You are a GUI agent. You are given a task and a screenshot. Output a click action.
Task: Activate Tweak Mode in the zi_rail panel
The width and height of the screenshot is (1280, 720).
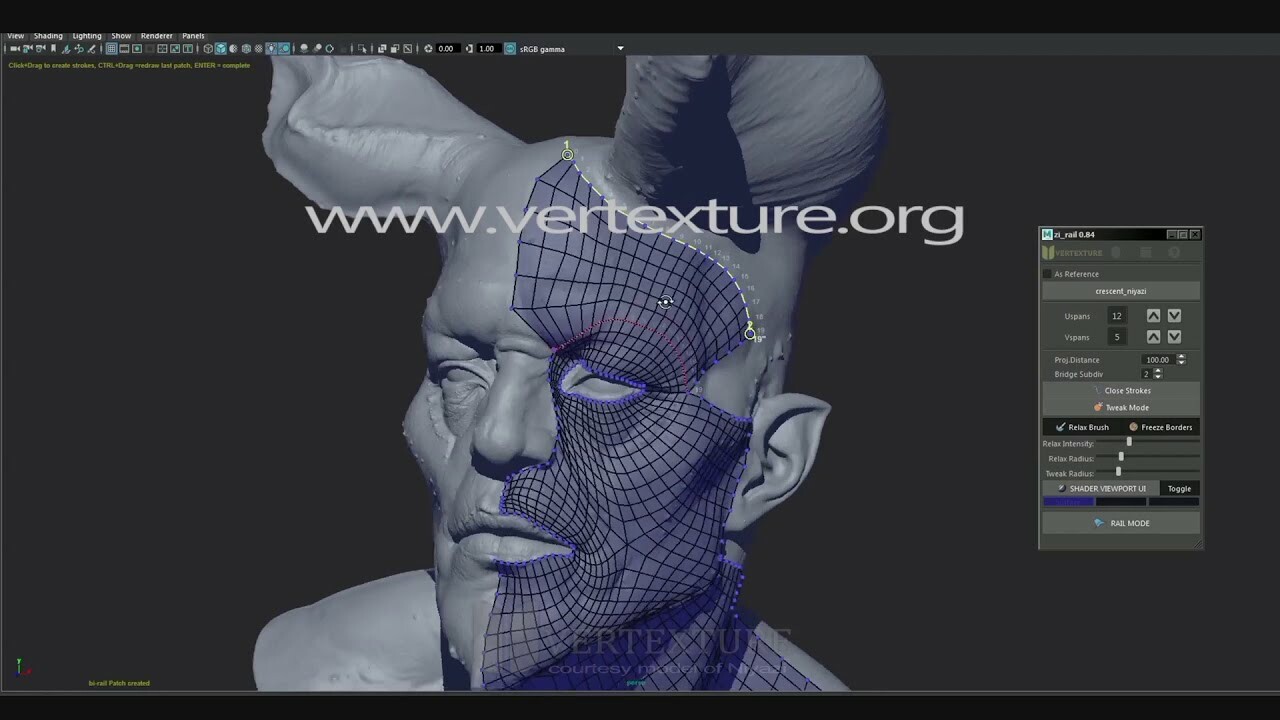pos(1122,407)
